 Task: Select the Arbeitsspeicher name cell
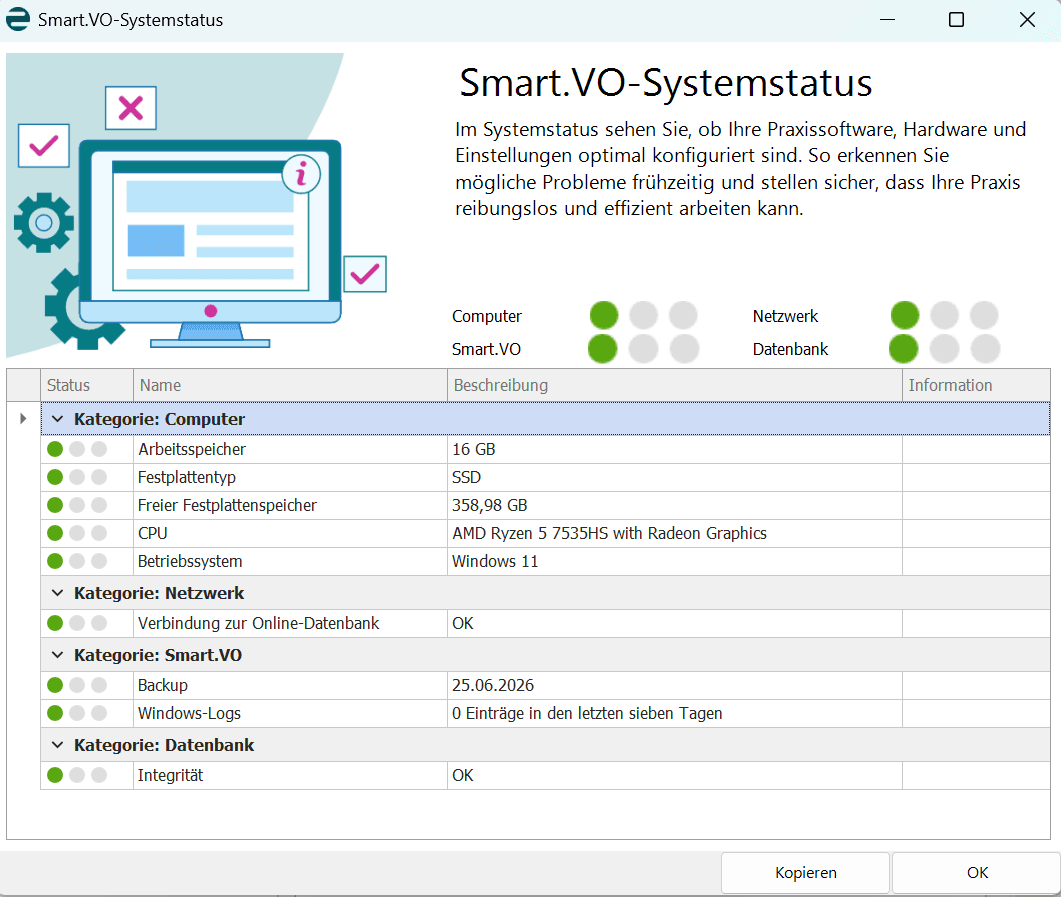point(290,449)
